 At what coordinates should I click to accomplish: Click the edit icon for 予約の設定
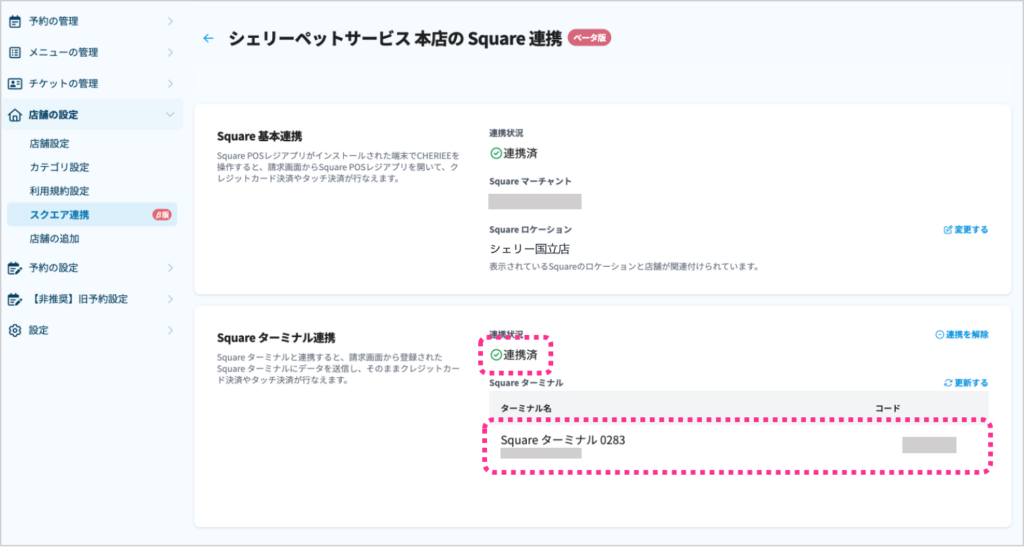click(x=15, y=268)
